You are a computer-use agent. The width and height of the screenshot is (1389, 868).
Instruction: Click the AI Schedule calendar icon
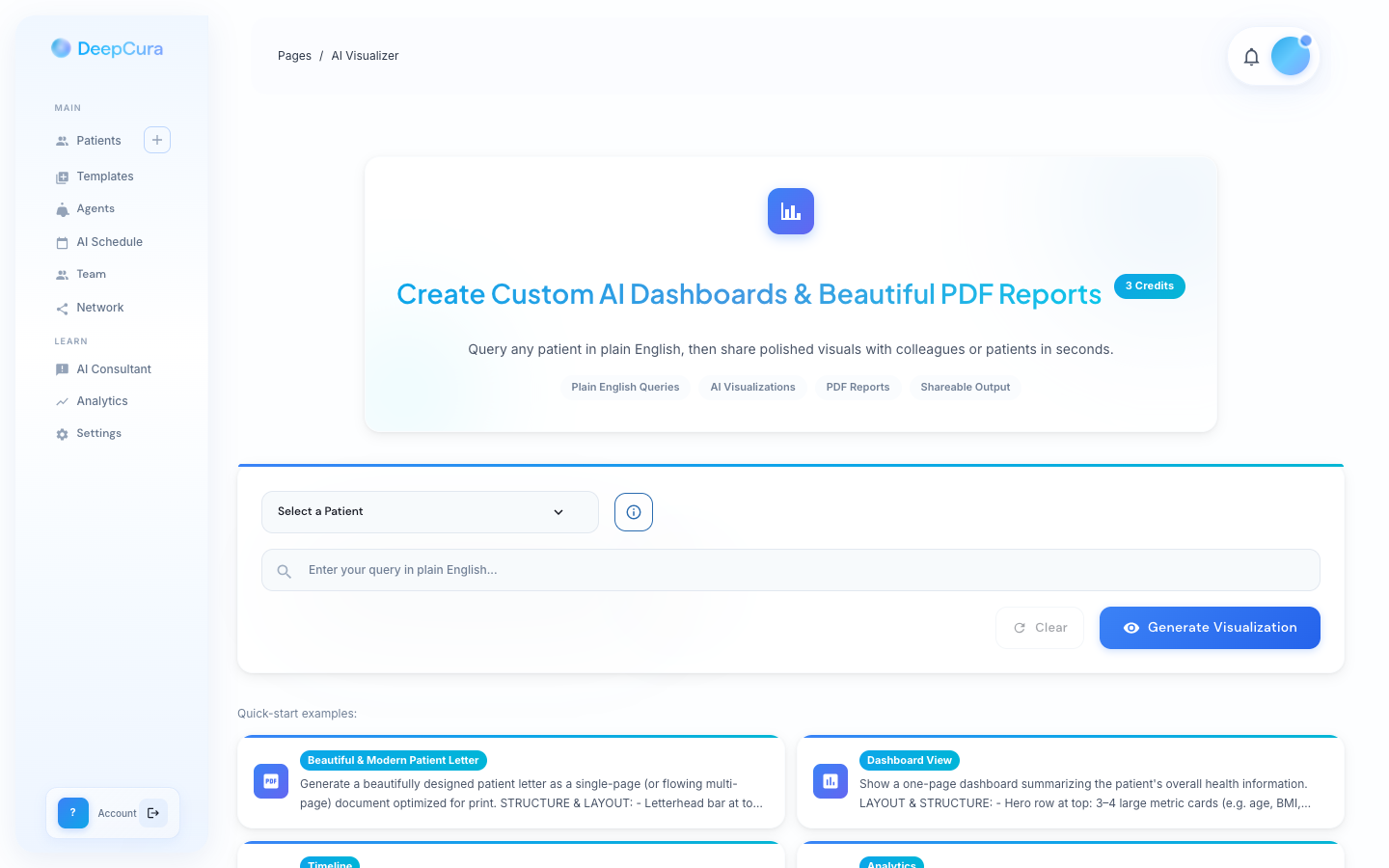(x=62, y=243)
